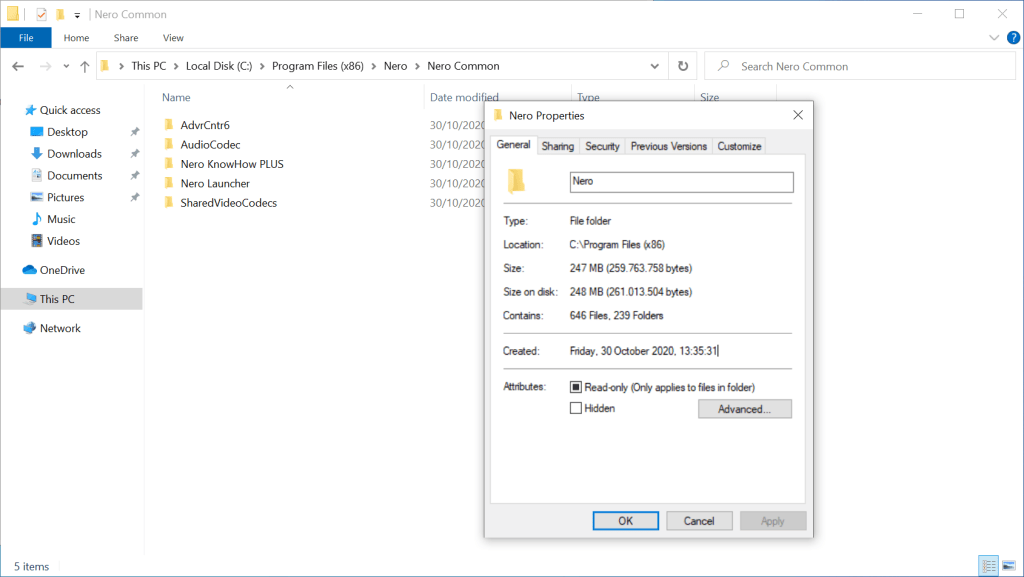Click the Search Nero Common field
The width and height of the screenshot is (1024, 577).
tap(865, 66)
